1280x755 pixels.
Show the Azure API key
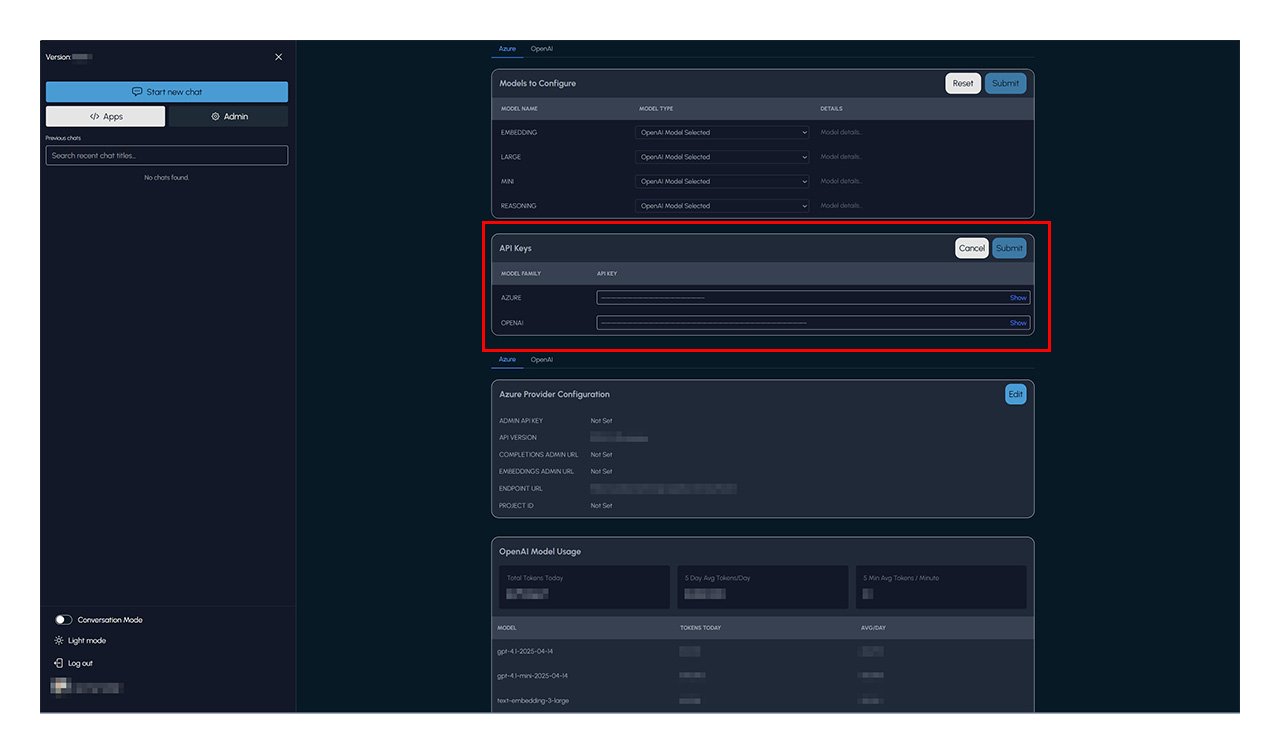pyautogui.click(x=1017, y=298)
